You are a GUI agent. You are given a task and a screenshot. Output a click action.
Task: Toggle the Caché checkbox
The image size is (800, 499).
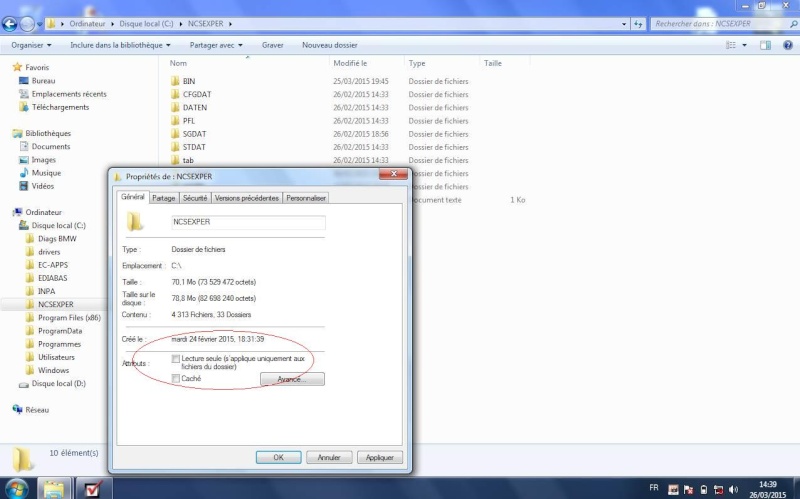(x=176, y=379)
